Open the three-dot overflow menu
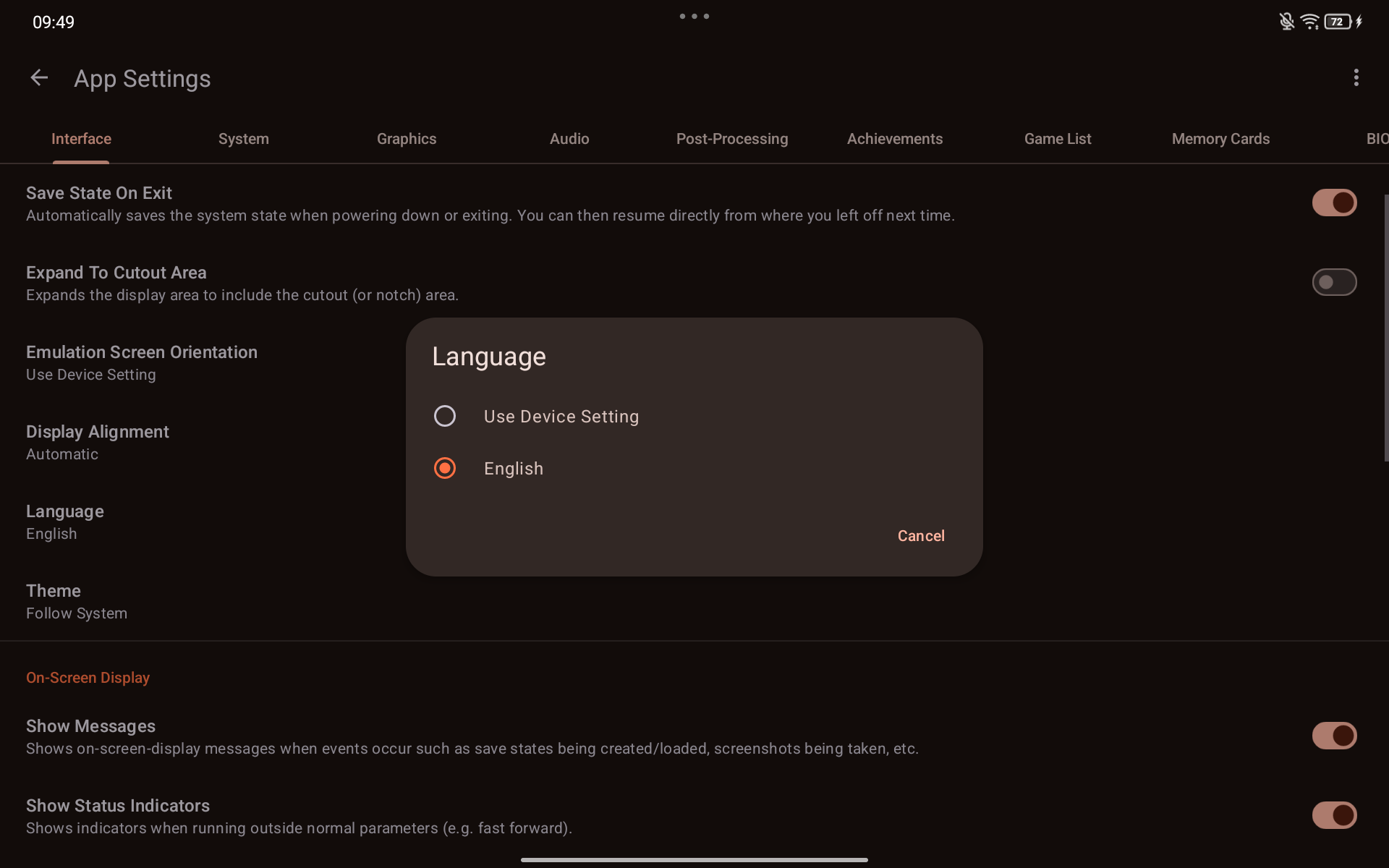Image resolution: width=1389 pixels, height=868 pixels. 1356,78
